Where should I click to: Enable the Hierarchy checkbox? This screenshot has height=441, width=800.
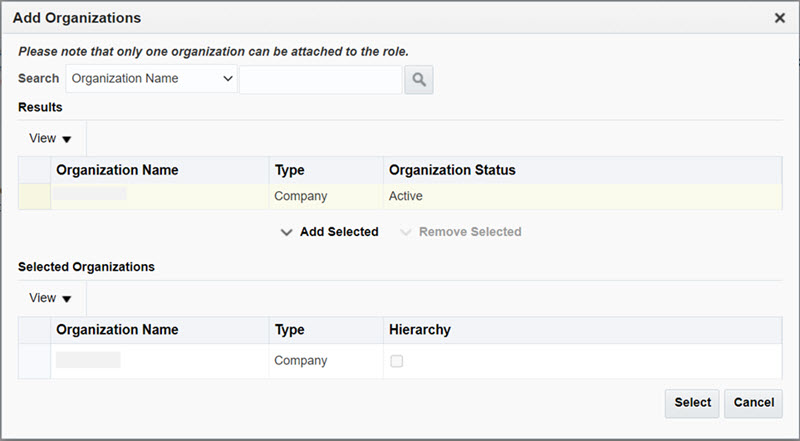pyautogui.click(x=397, y=361)
